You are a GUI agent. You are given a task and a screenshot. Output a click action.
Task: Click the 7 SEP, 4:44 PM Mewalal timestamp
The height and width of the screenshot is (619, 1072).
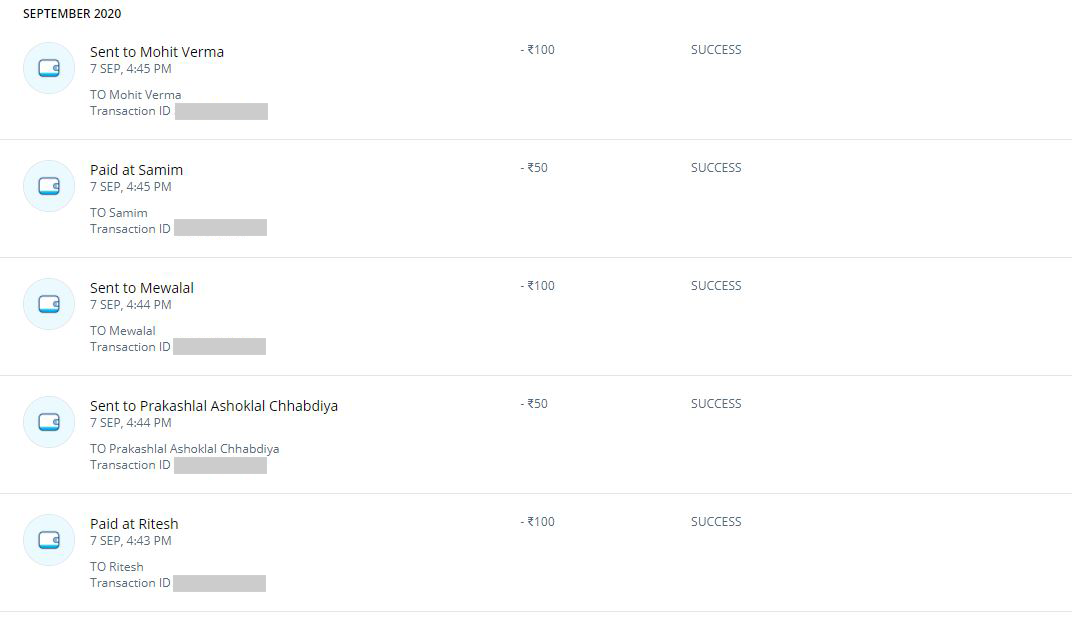[x=131, y=305]
